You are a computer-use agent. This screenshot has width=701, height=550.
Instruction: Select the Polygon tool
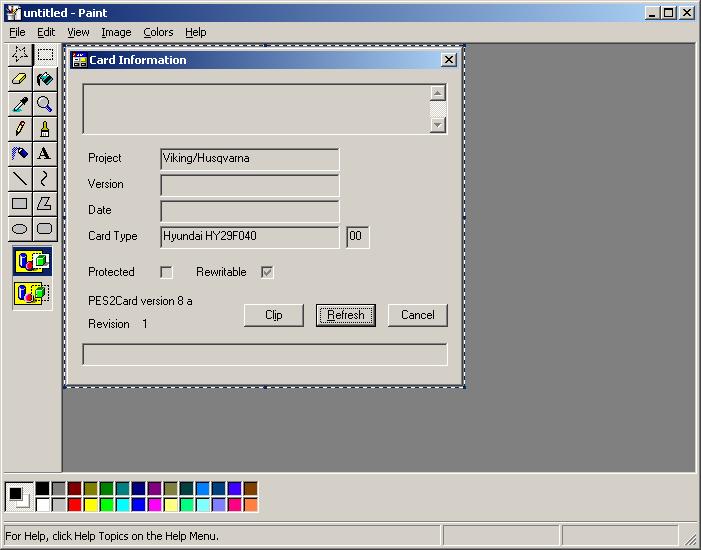pos(45,204)
